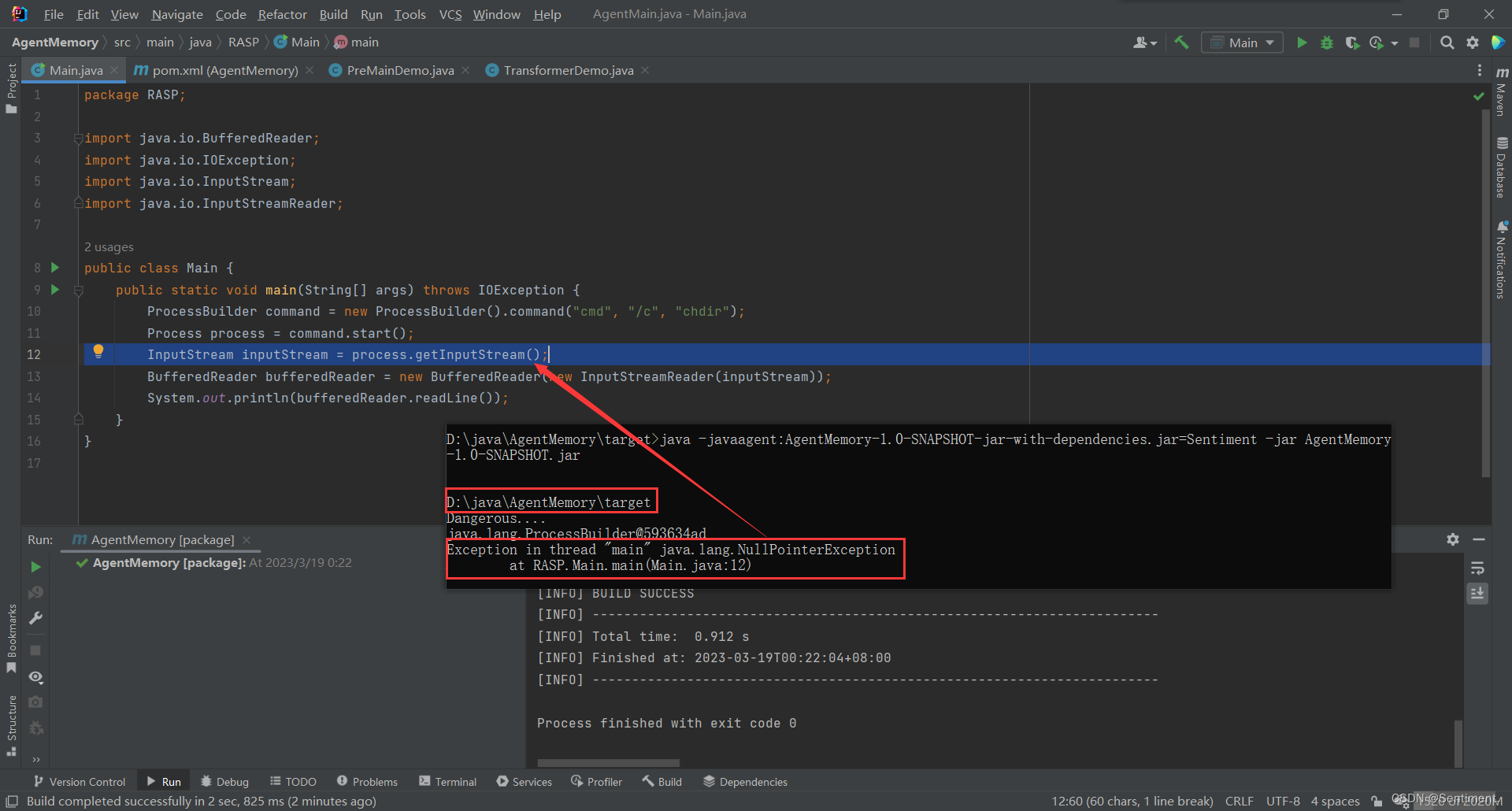This screenshot has width=1512, height=811.
Task: Open Project tool window sidebar
Action: pyautogui.click(x=11, y=88)
